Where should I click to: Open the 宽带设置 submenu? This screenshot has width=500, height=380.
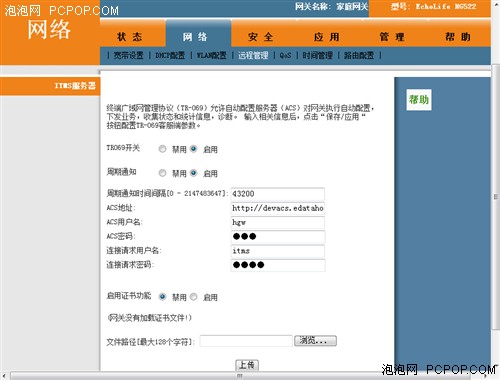(128, 55)
